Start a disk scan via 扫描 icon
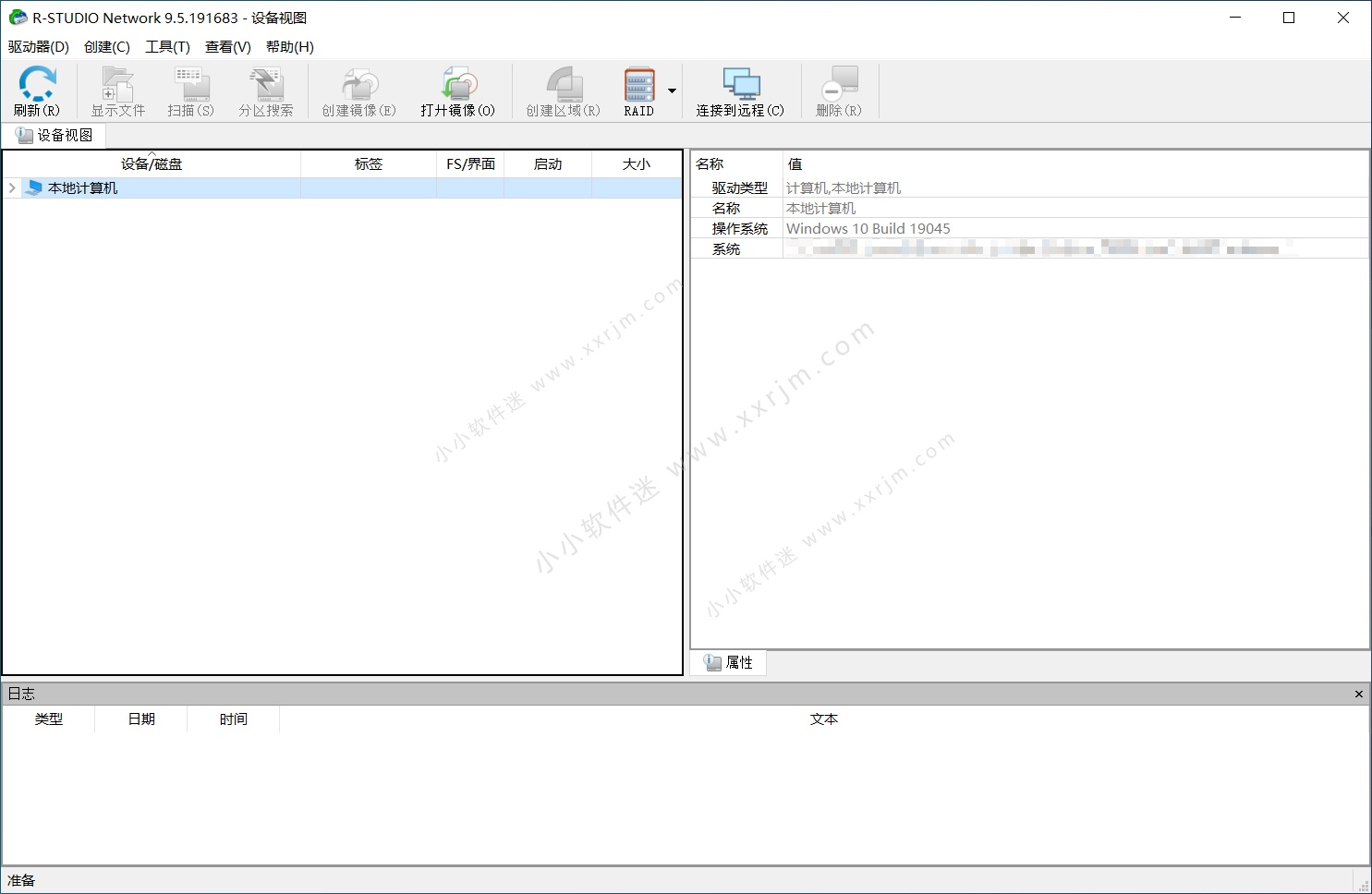Viewport: 1372px width, 894px height. pyautogui.click(x=190, y=90)
